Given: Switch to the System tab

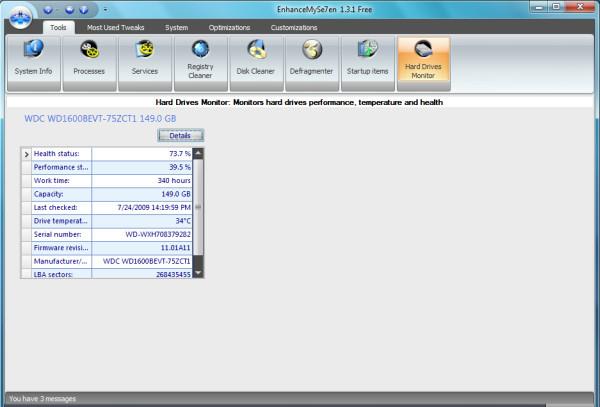Looking at the screenshot, I should (176, 27).
